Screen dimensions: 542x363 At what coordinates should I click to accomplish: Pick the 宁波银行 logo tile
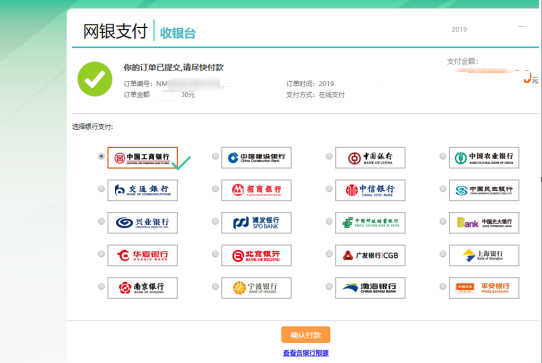(x=256, y=288)
